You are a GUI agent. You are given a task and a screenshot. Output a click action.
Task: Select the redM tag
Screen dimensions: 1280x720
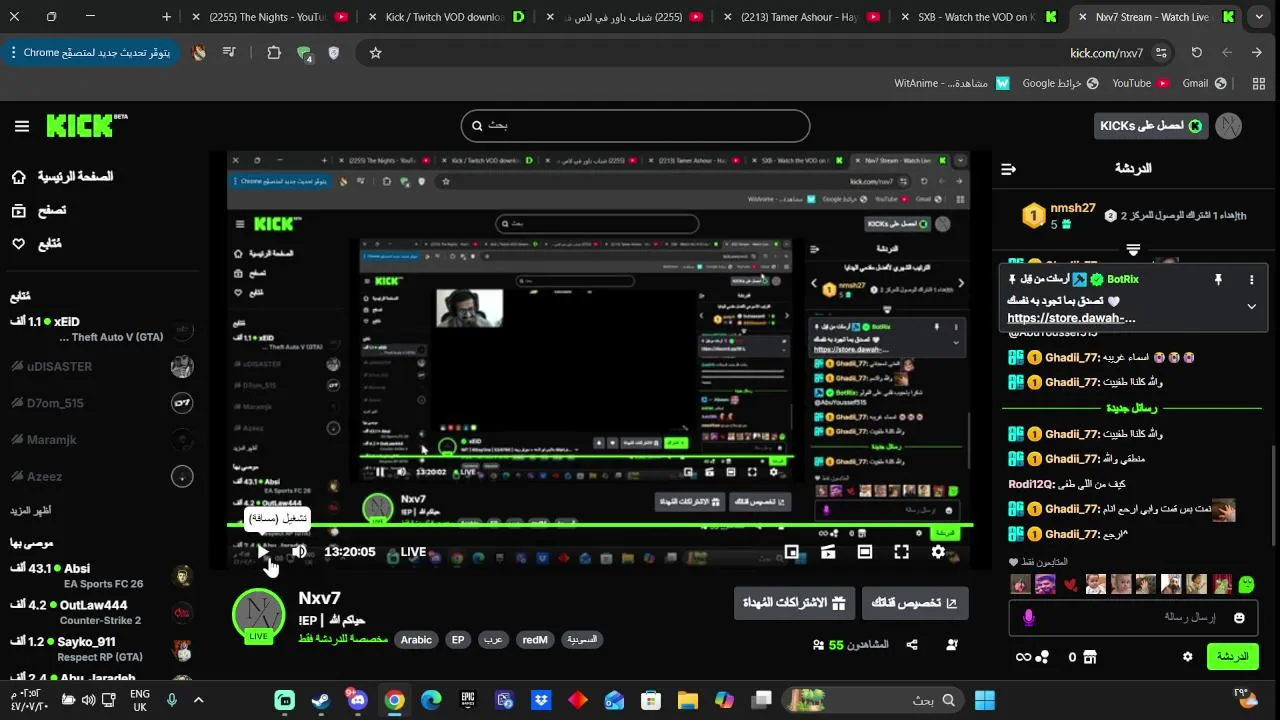click(x=535, y=640)
